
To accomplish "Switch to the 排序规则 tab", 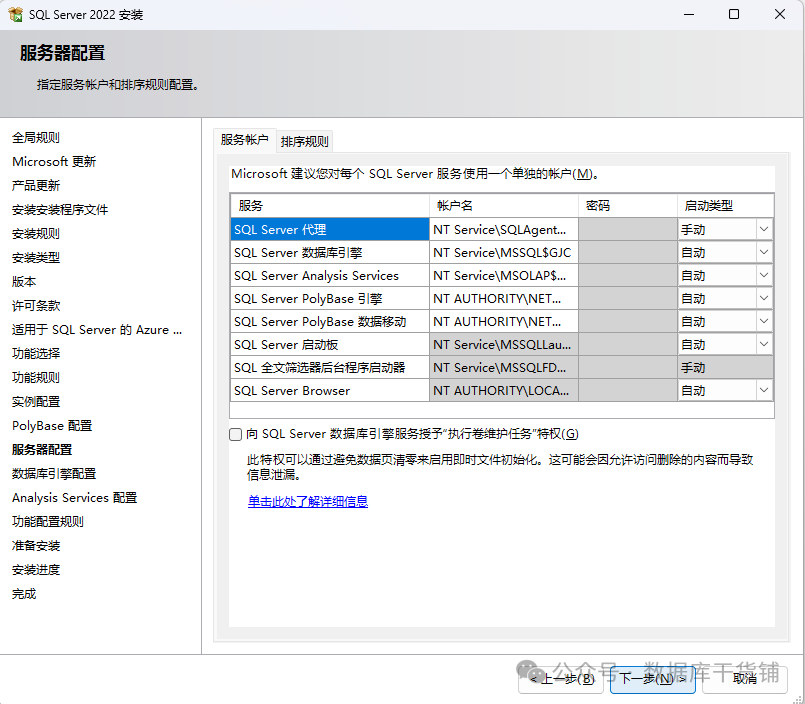I will click(x=304, y=141).
